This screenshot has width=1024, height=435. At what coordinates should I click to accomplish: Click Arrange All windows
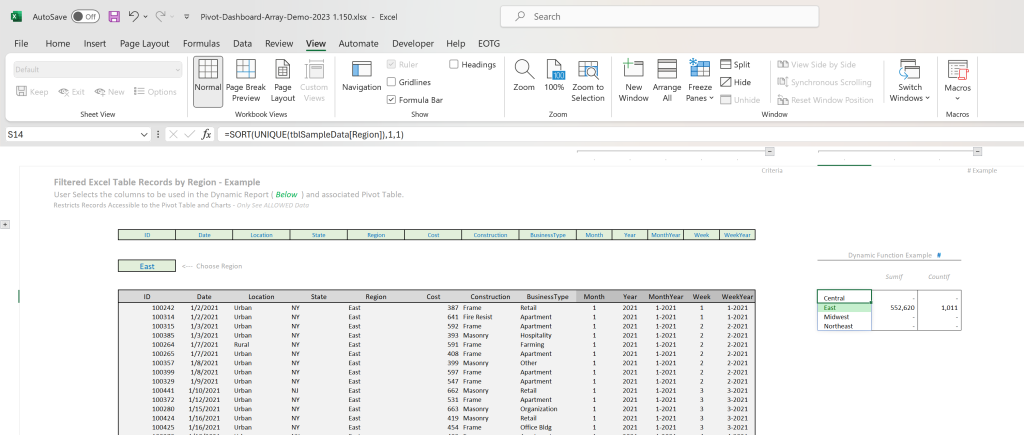click(x=667, y=82)
